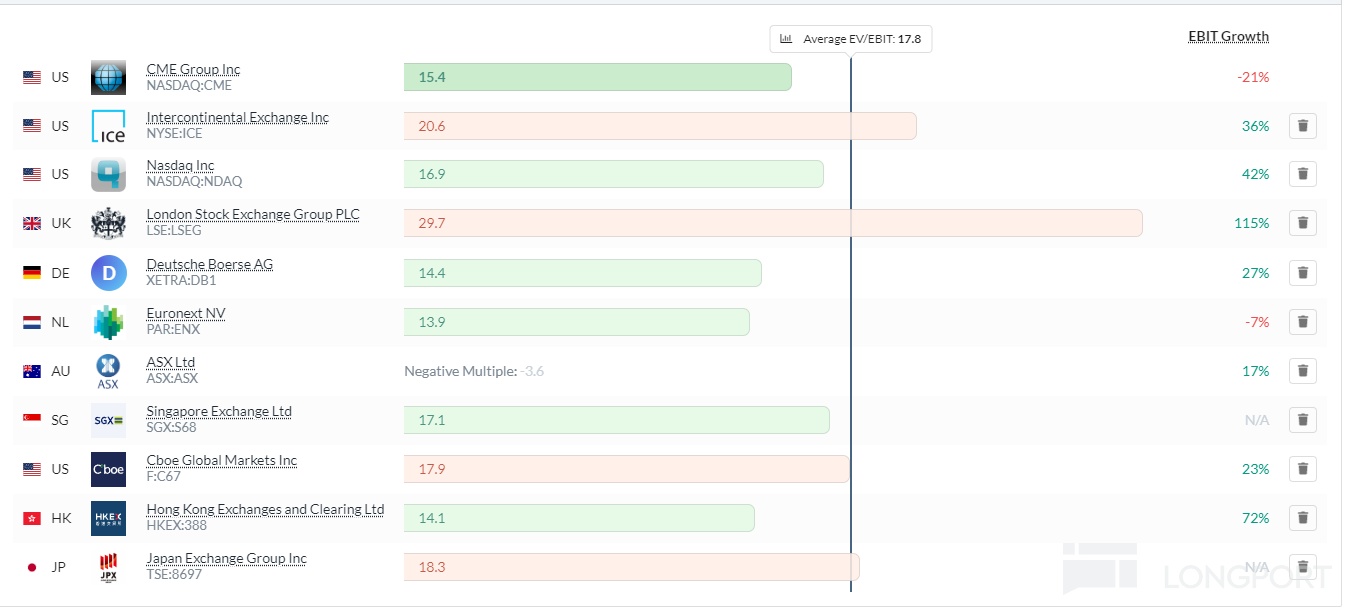Click the 72% EBIT growth value
1347x610 pixels.
point(1255,518)
